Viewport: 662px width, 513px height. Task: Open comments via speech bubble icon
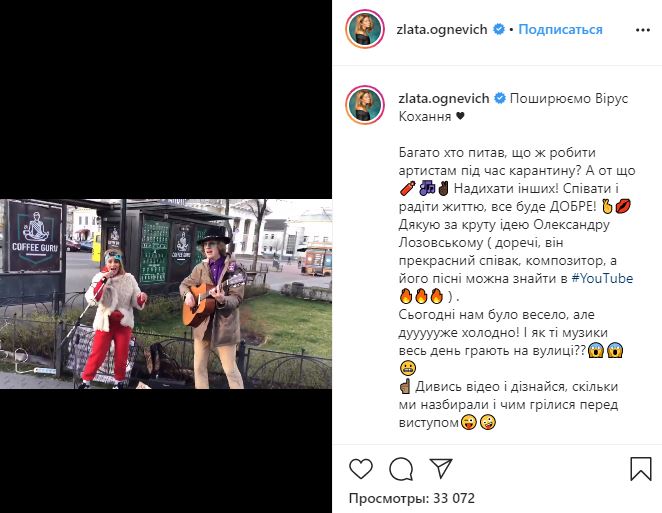(401, 469)
